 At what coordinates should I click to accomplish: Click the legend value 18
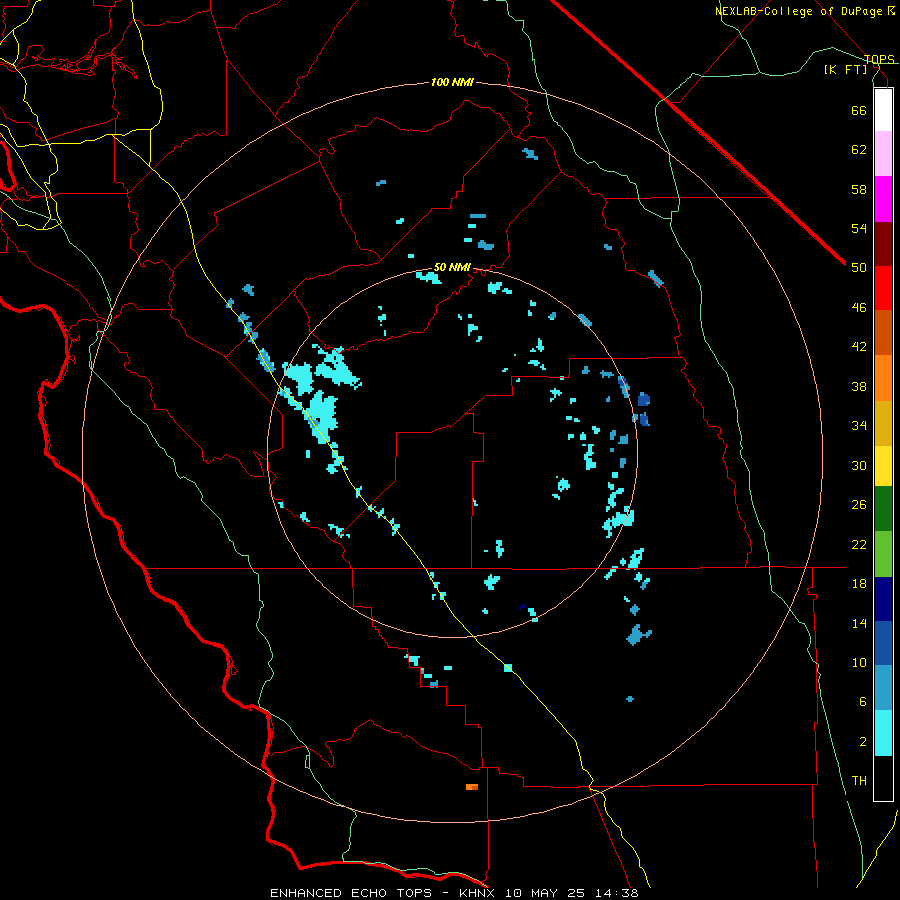[x=859, y=584]
